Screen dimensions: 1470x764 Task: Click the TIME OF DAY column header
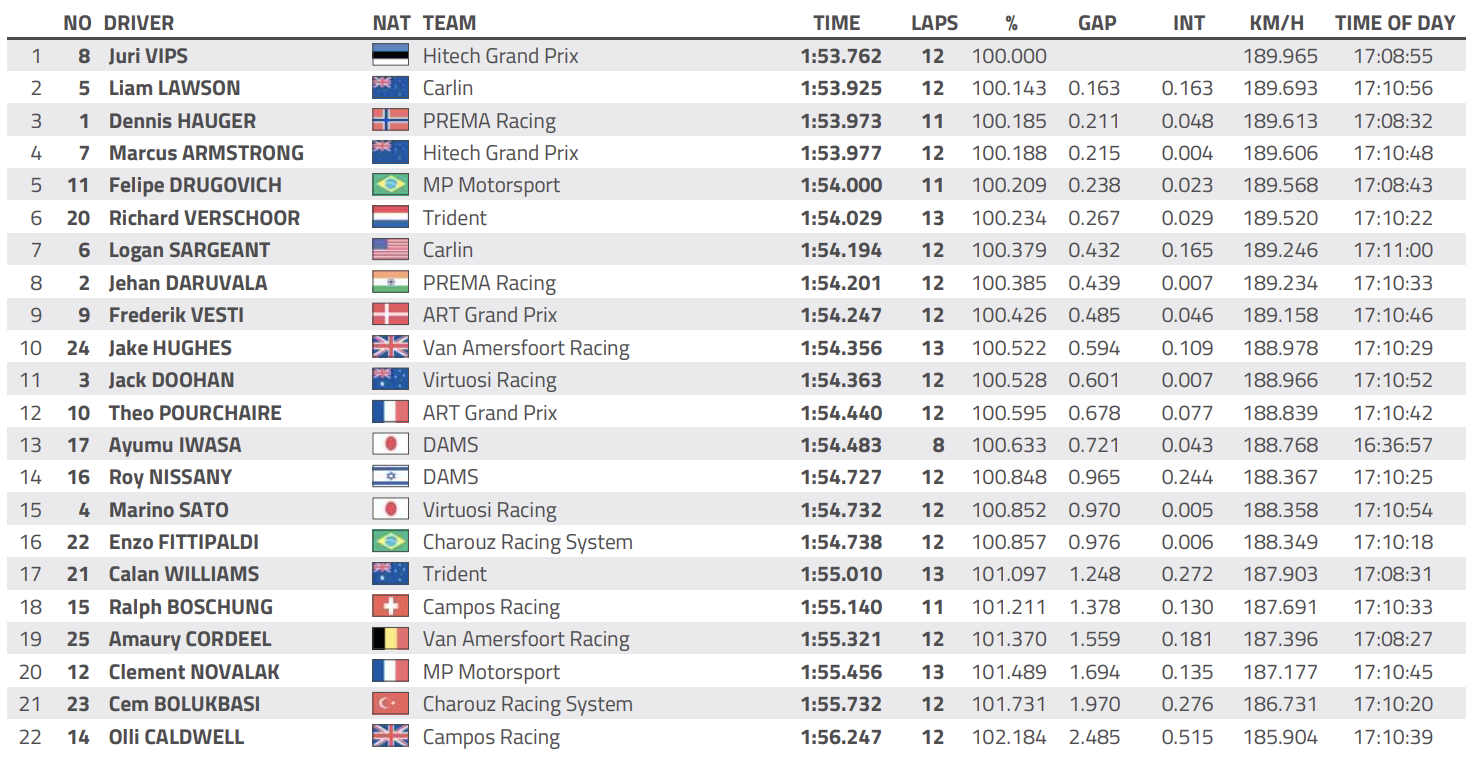tap(1395, 23)
